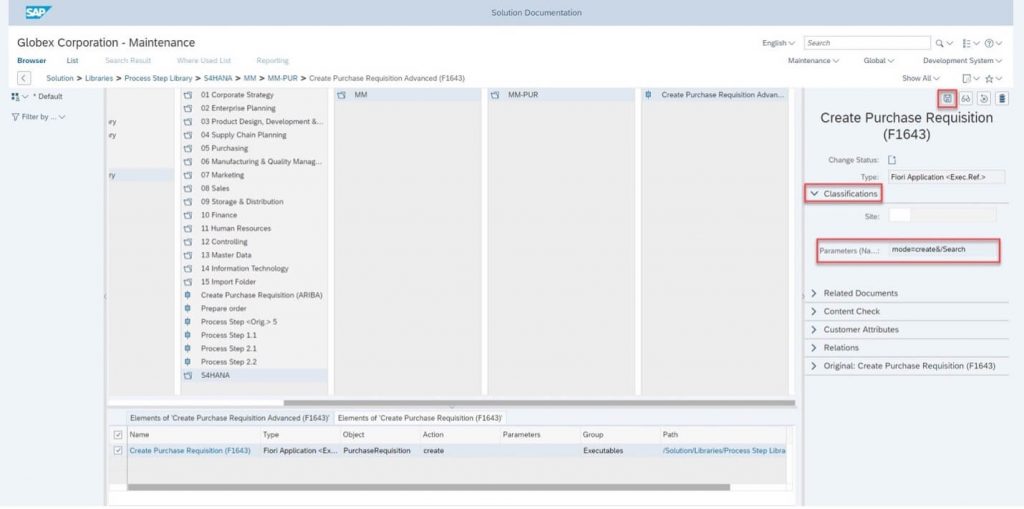Go to MM-PUR in the breadcrumb

tap(283, 78)
